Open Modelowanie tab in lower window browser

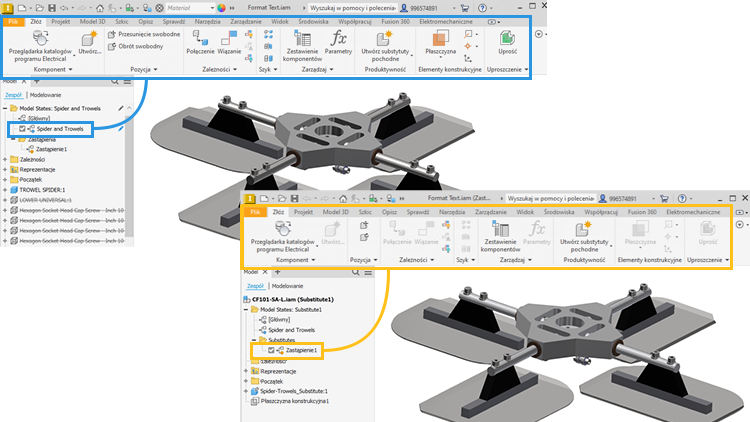pyautogui.click(x=287, y=286)
